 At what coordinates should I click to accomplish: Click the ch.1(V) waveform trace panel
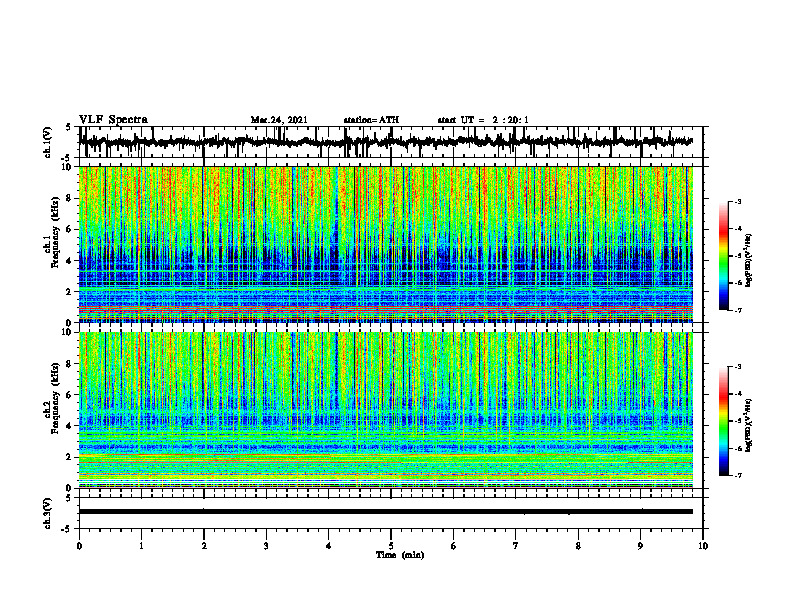click(x=390, y=142)
